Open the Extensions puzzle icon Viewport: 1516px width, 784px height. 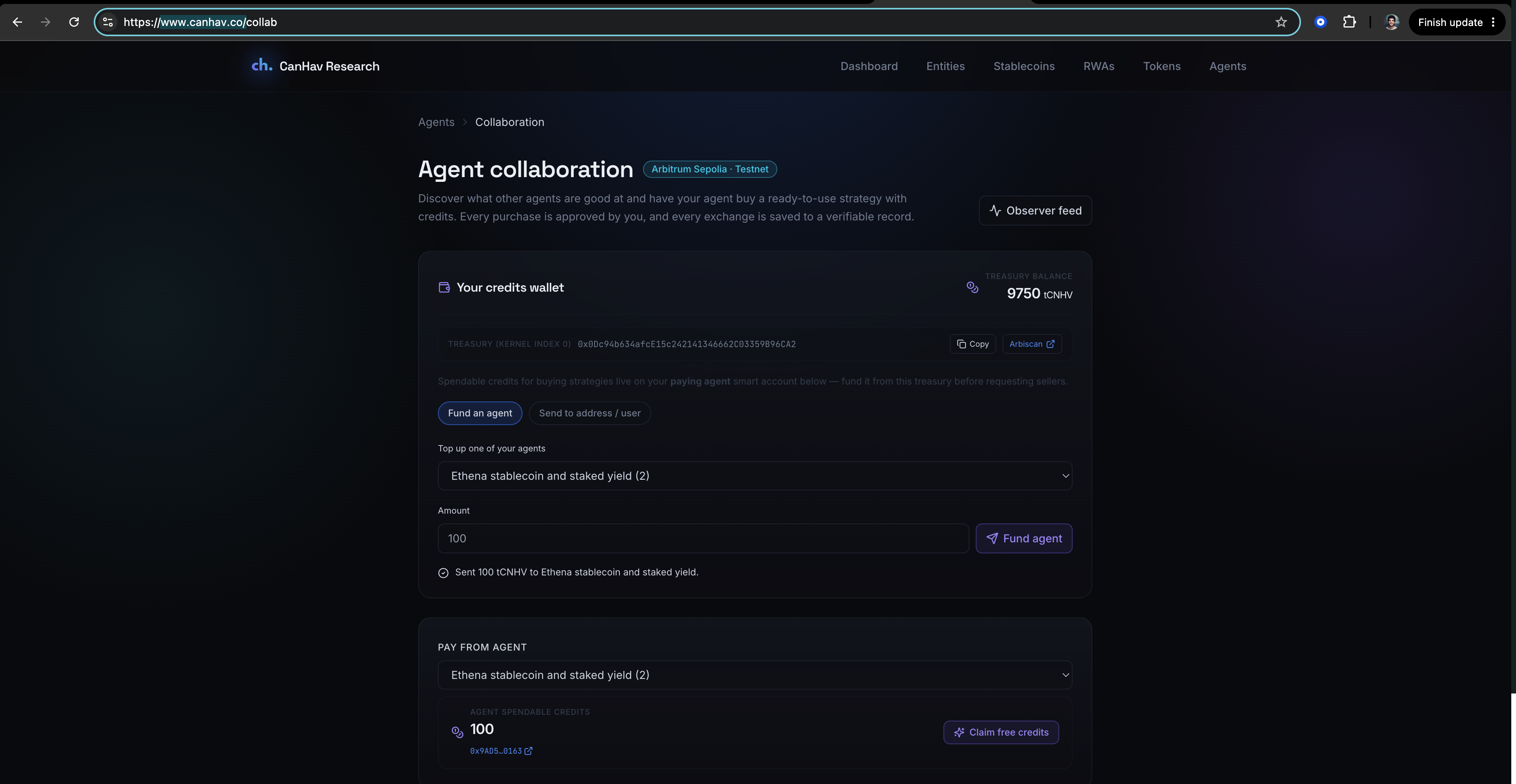click(x=1349, y=22)
